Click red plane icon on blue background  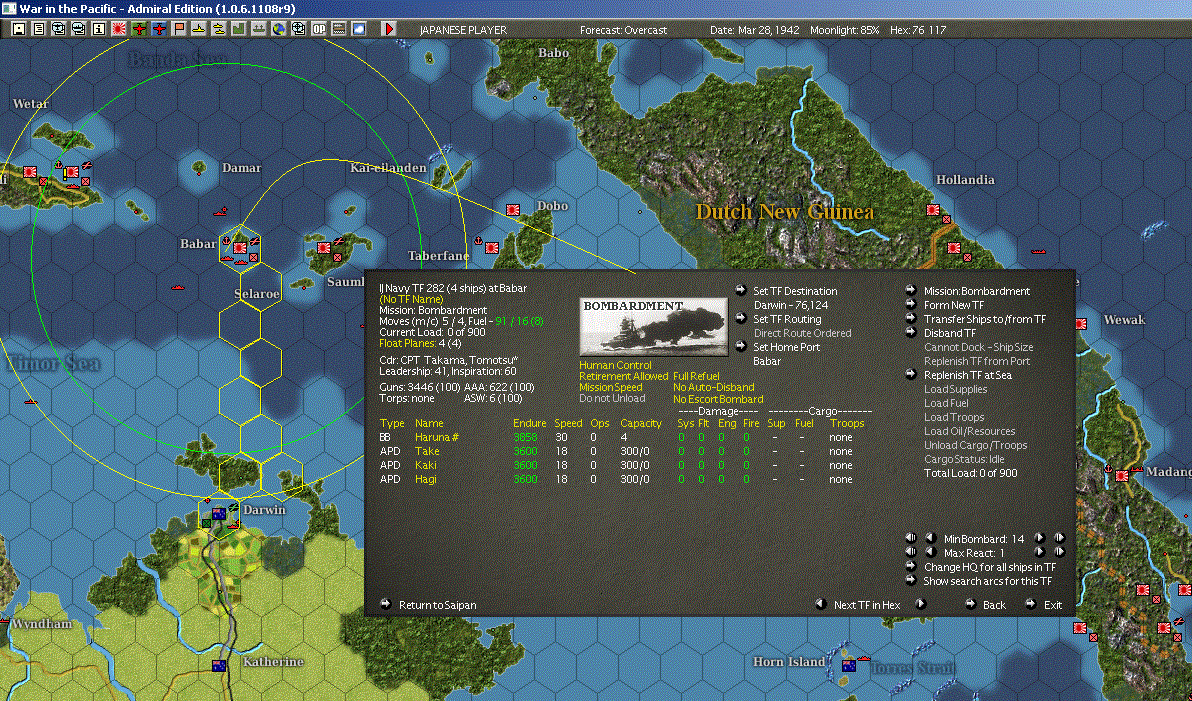click(x=159, y=29)
